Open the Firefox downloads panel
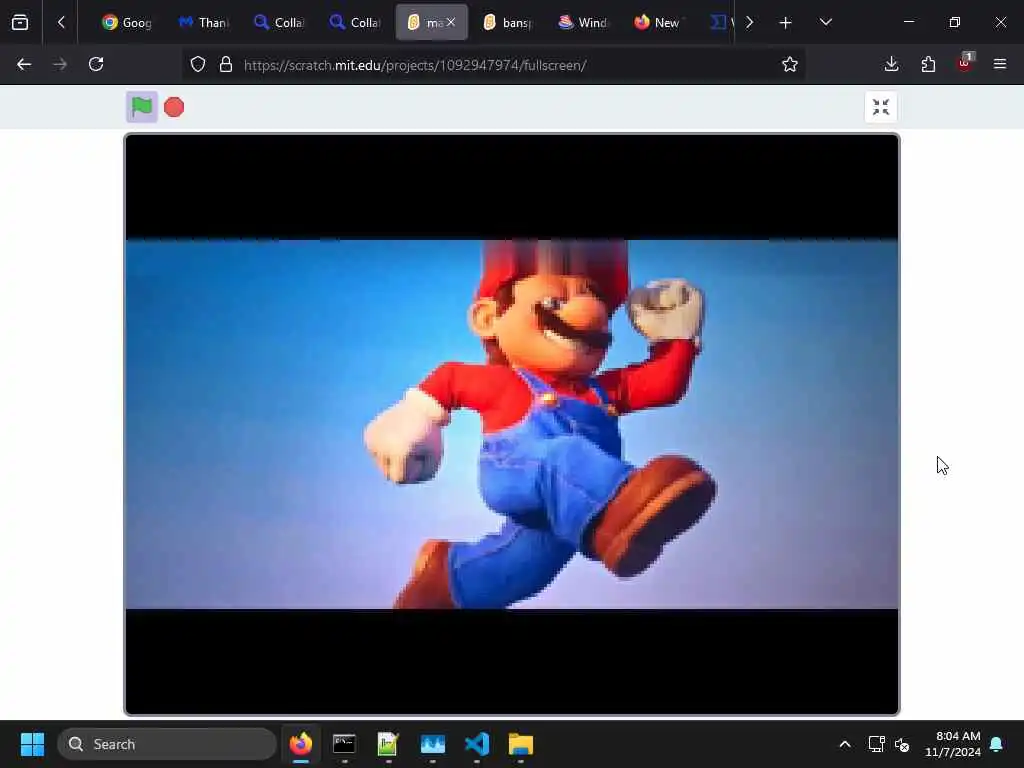This screenshot has height=768, width=1024. [x=891, y=64]
